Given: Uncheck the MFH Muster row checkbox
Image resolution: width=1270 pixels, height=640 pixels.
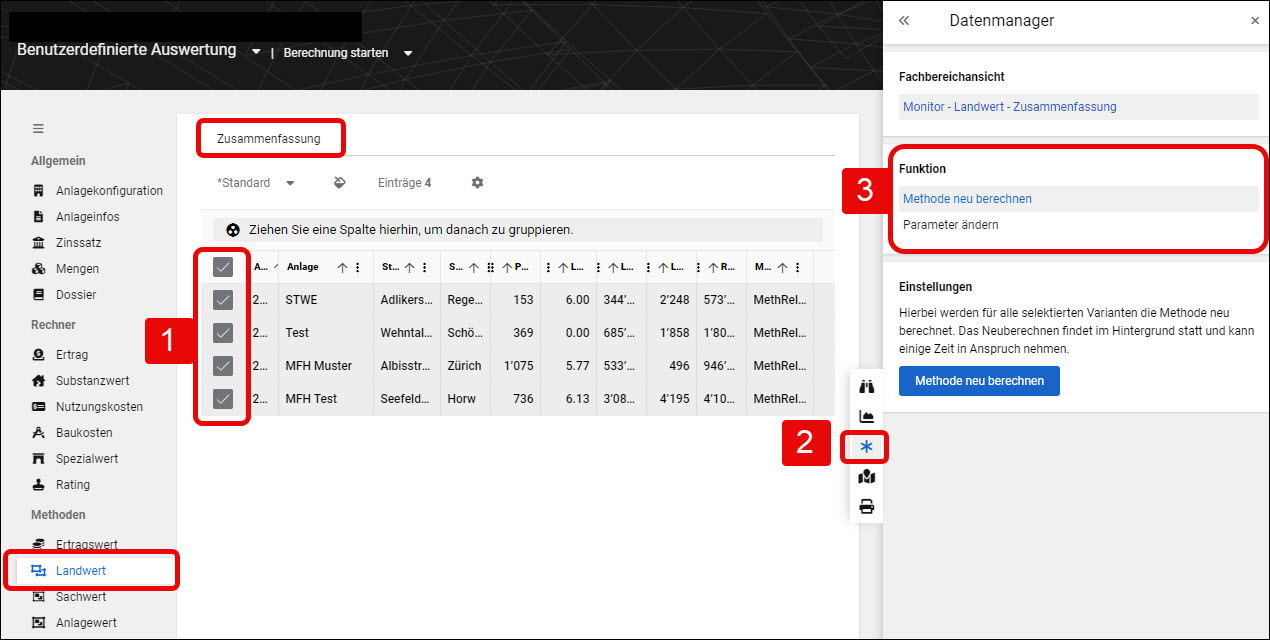Looking at the screenshot, I should tap(223, 365).
